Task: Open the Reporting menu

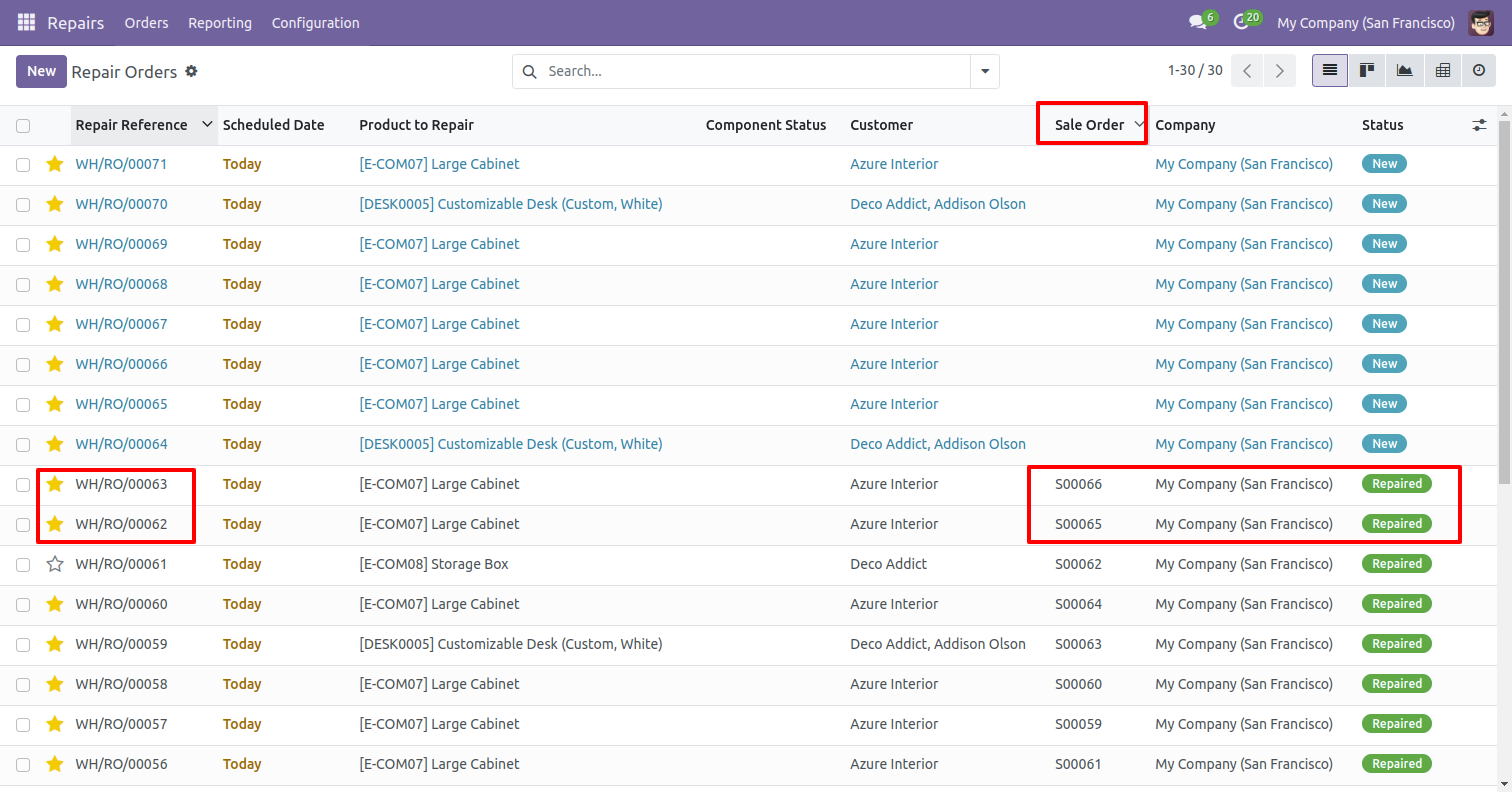Action: (220, 23)
